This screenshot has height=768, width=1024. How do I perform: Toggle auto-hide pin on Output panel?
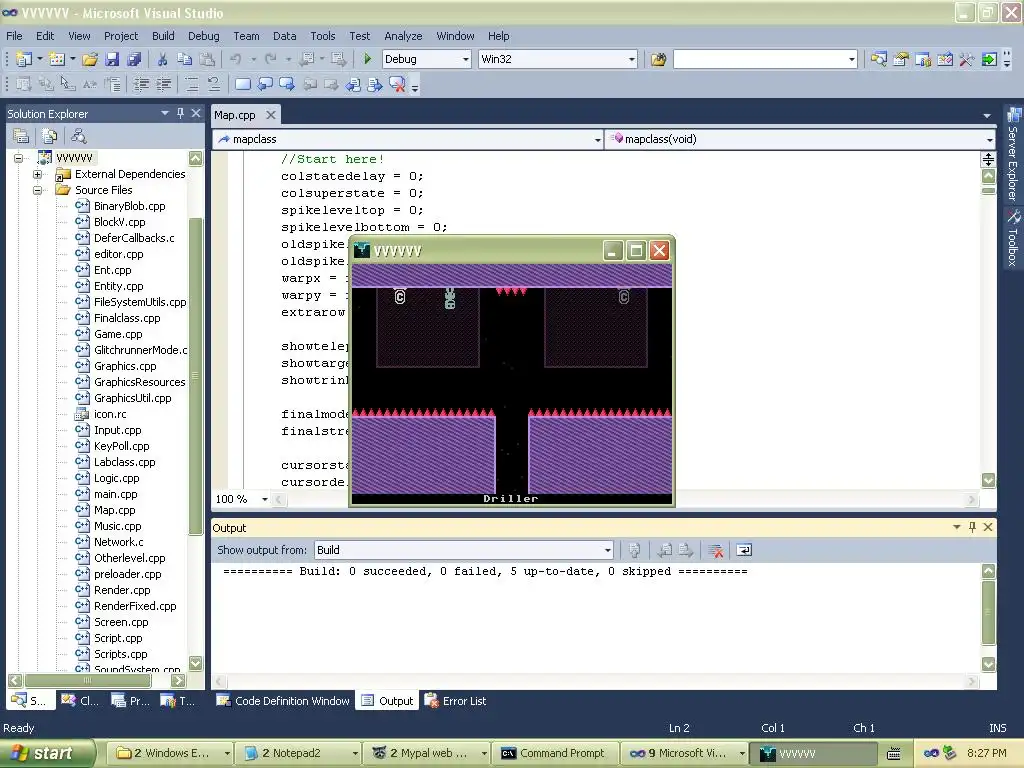(972, 527)
